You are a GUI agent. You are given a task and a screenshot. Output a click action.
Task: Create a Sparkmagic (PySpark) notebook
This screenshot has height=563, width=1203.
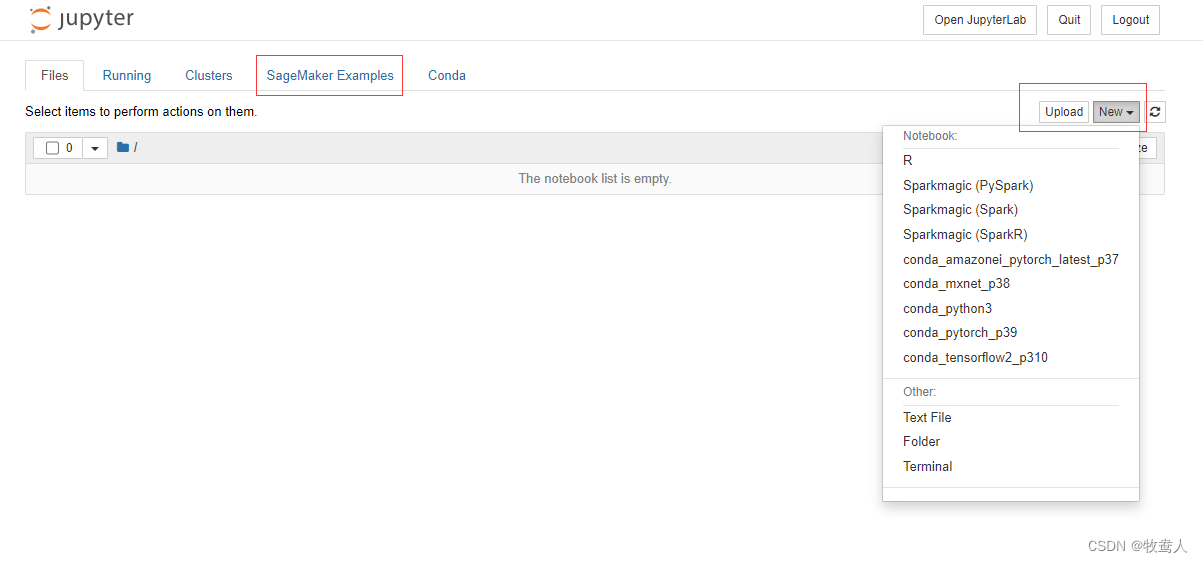pyautogui.click(x=1011, y=185)
